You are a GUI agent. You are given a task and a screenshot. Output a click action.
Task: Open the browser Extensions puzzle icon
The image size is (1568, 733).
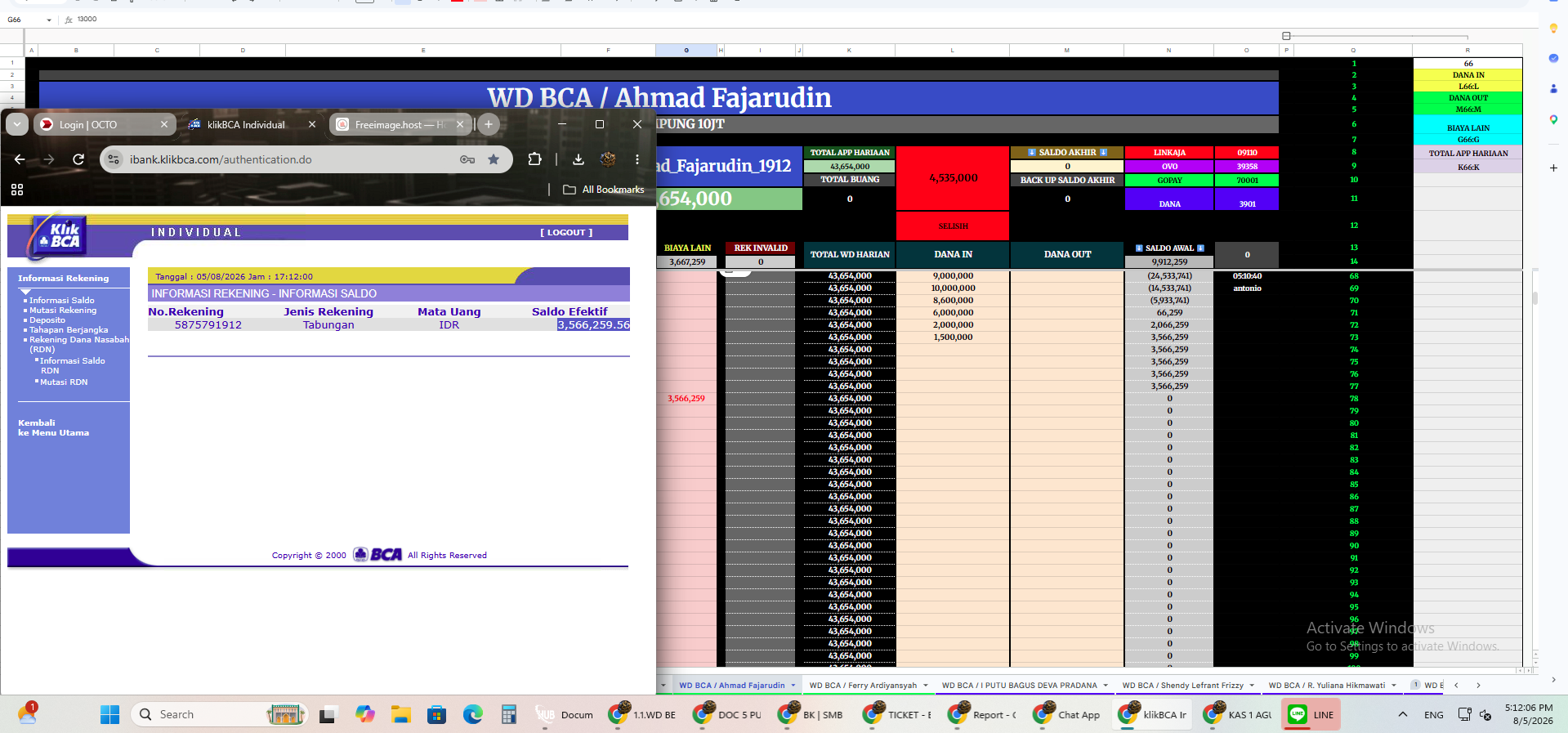point(535,159)
